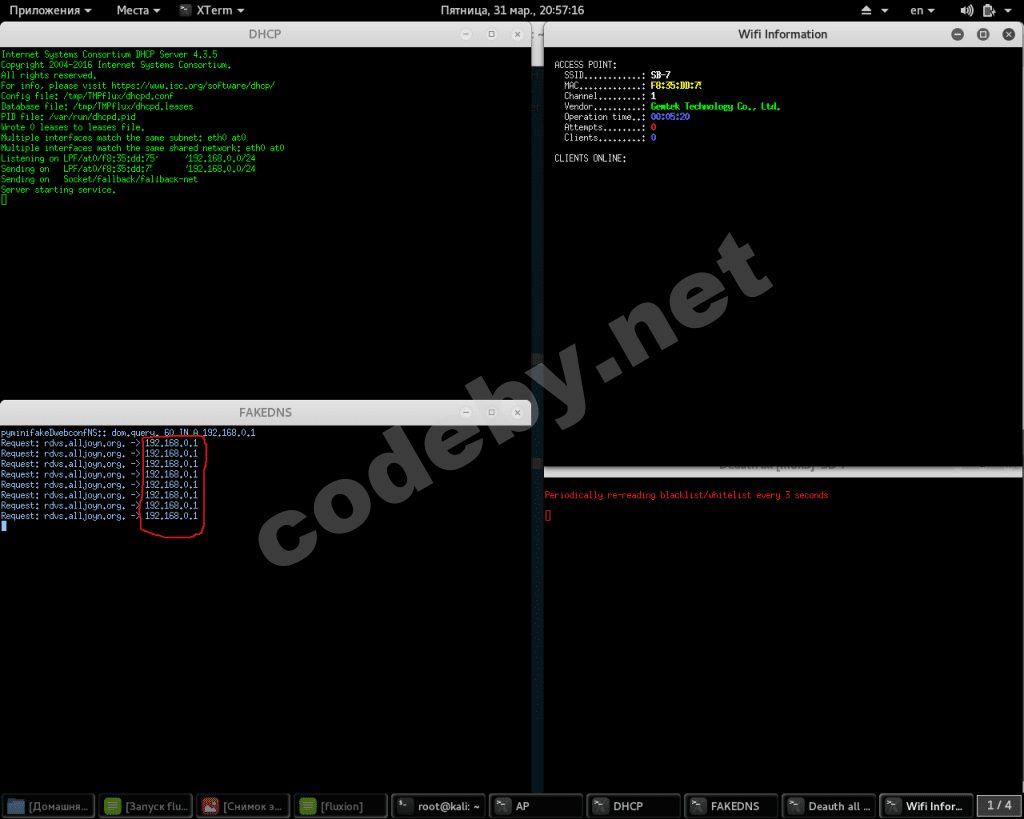
Task: Click the CLIENTS ONLINE: heading
Action: click(590, 159)
